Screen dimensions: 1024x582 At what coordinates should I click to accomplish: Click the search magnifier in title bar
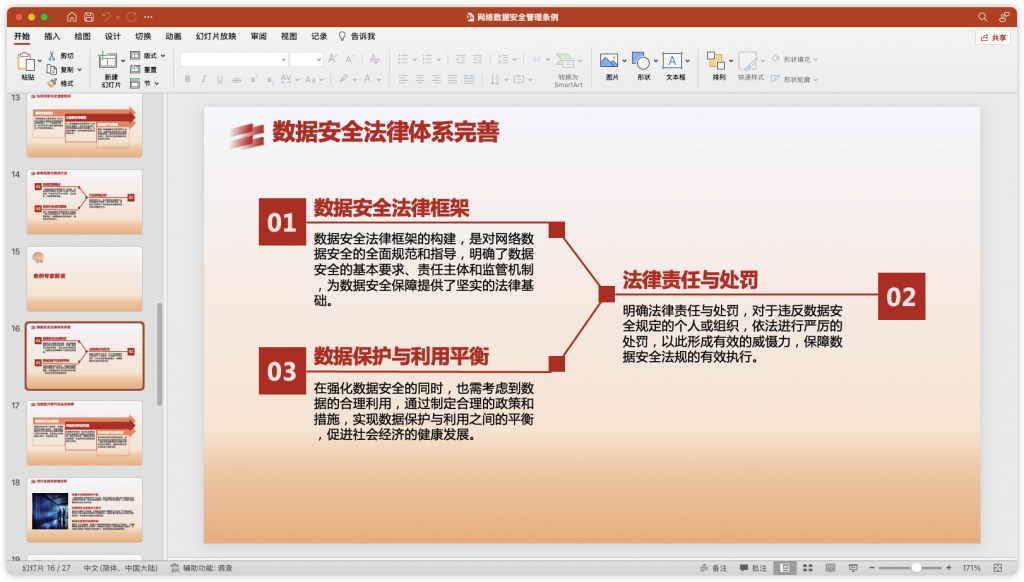[x=982, y=17]
